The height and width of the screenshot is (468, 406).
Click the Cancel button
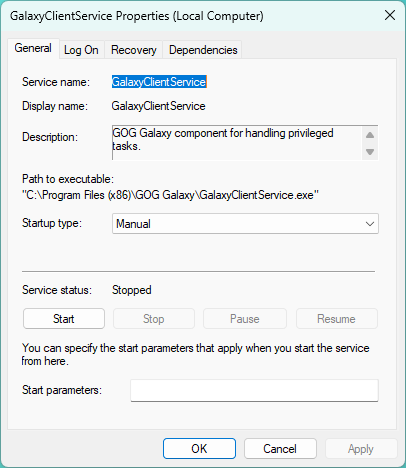280,449
